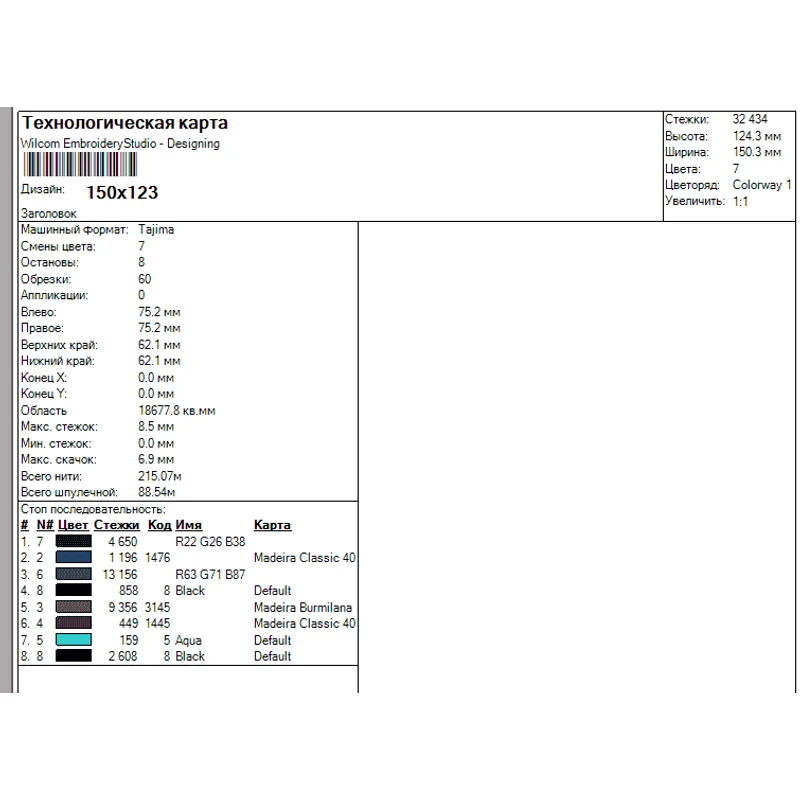Screen dimensions: 800x800
Task: Select the stitch count "9 356"
Action: click(123, 607)
